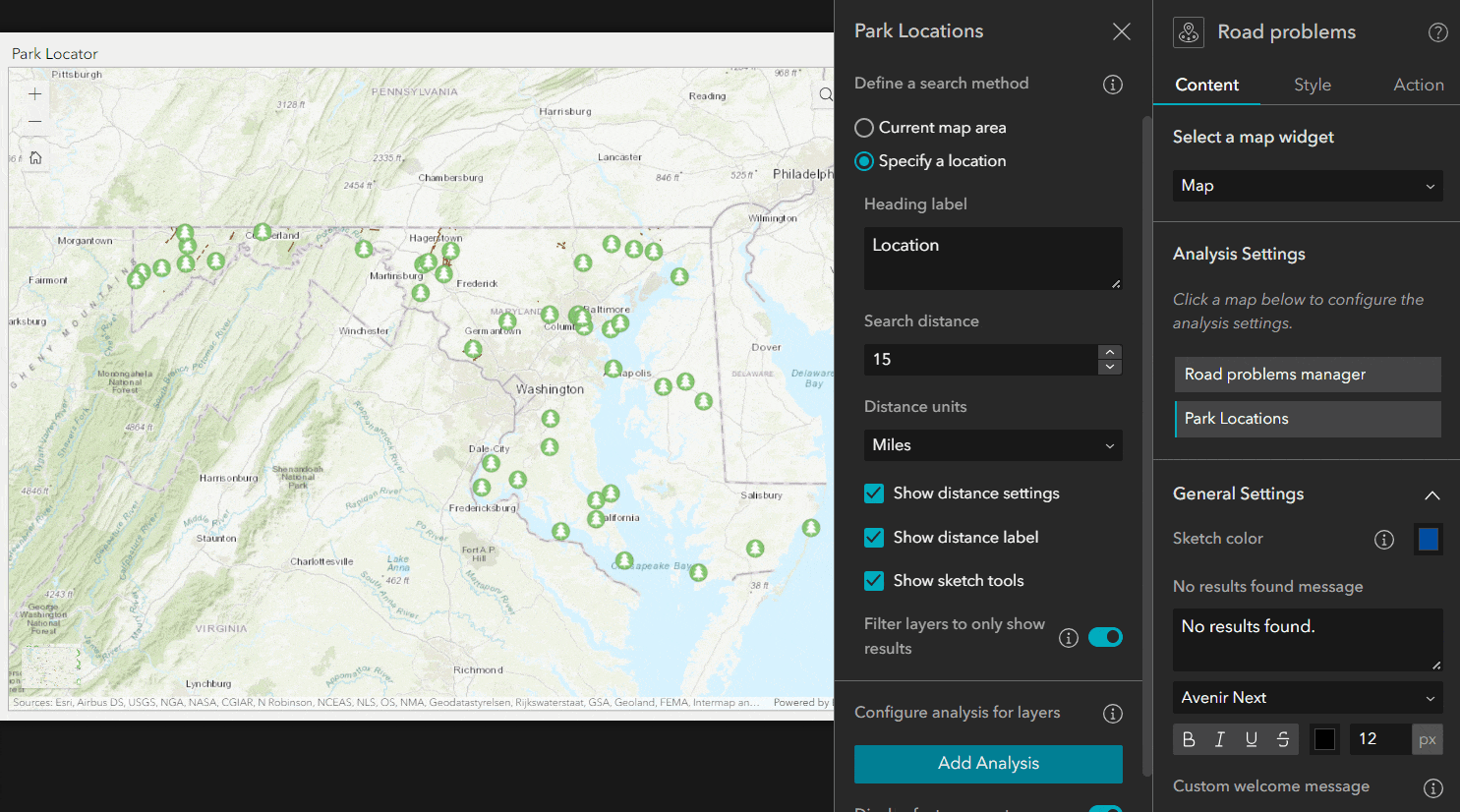Zoom in on the Park Locator map
1460x812 pixels.
(x=33, y=95)
